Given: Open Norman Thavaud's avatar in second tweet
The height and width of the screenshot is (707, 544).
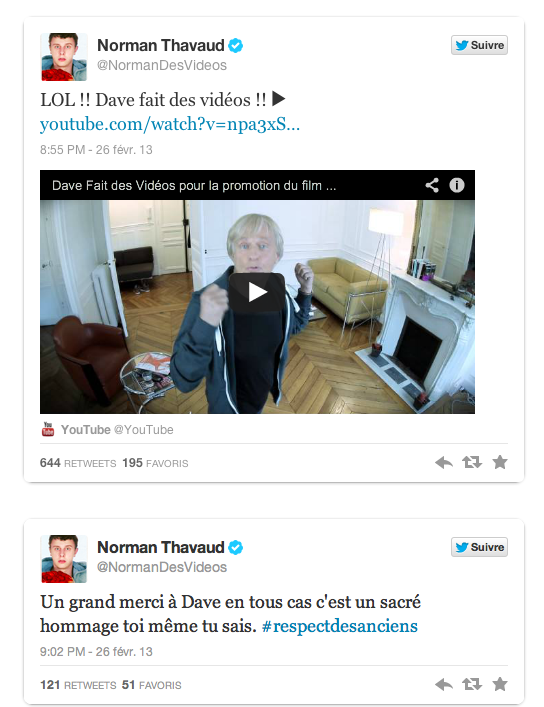Looking at the screenshot, I should (64, 559).
